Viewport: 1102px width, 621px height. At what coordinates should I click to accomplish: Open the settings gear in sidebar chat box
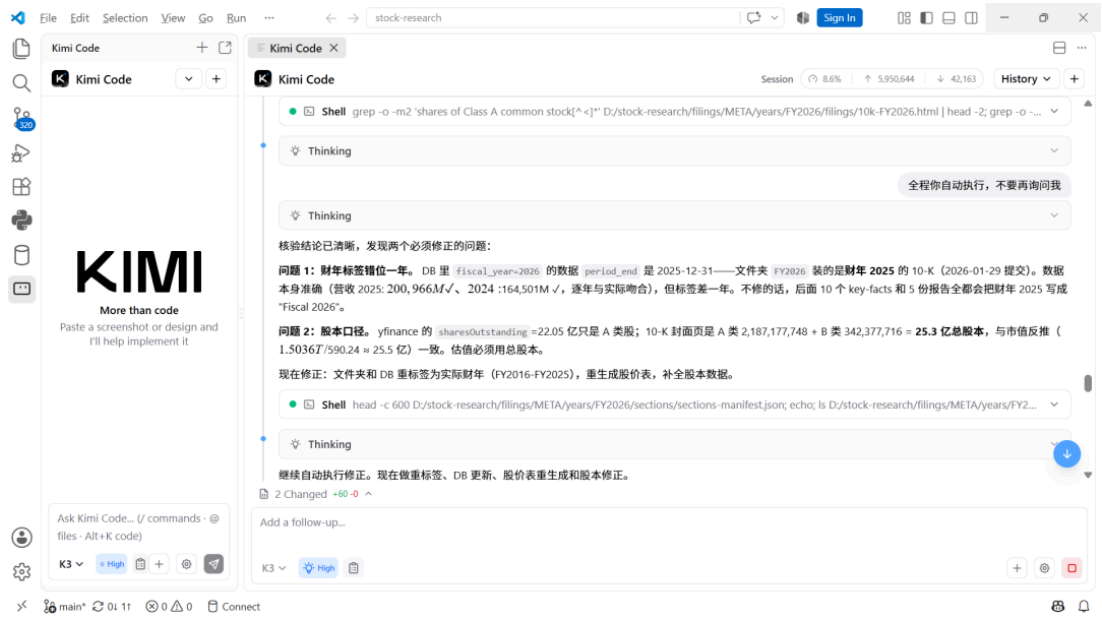(x=186, y=564)
